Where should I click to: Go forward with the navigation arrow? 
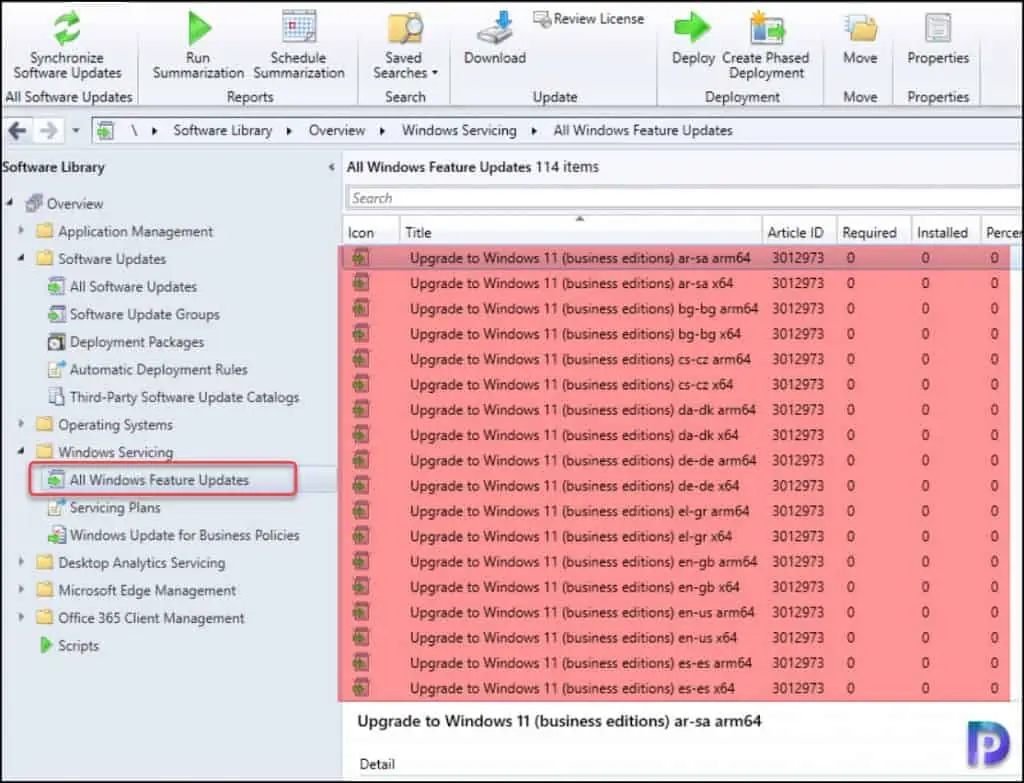48,131
